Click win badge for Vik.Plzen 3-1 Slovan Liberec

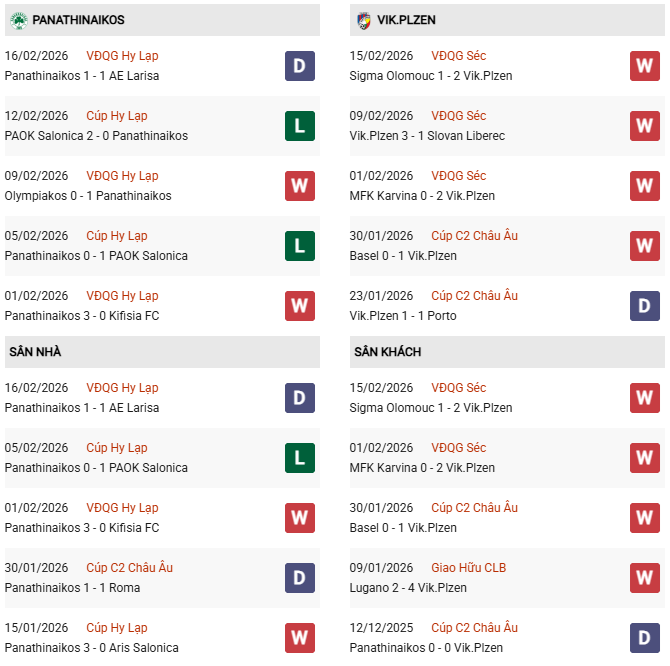(645, 126)
